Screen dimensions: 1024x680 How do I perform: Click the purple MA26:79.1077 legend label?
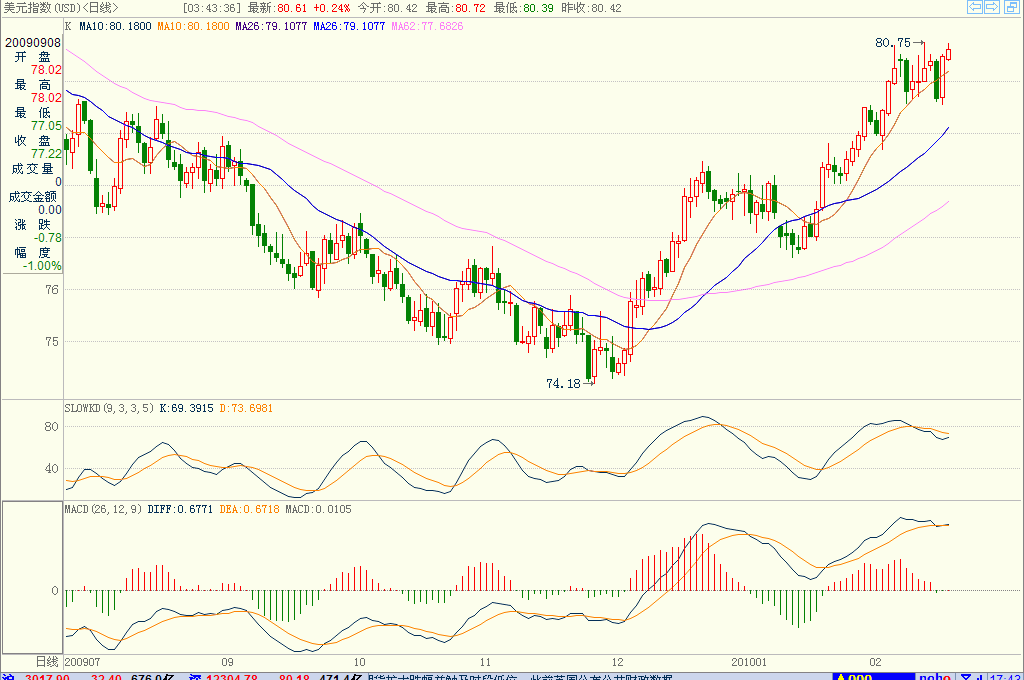click(x=271, y=26)
